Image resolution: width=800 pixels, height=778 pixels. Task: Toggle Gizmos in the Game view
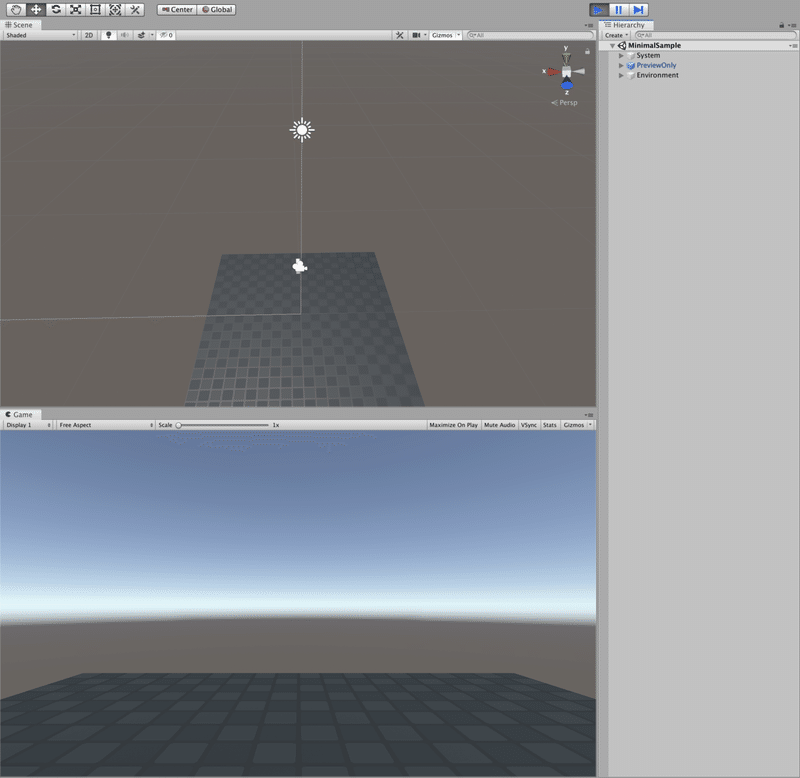pos(573,425)
